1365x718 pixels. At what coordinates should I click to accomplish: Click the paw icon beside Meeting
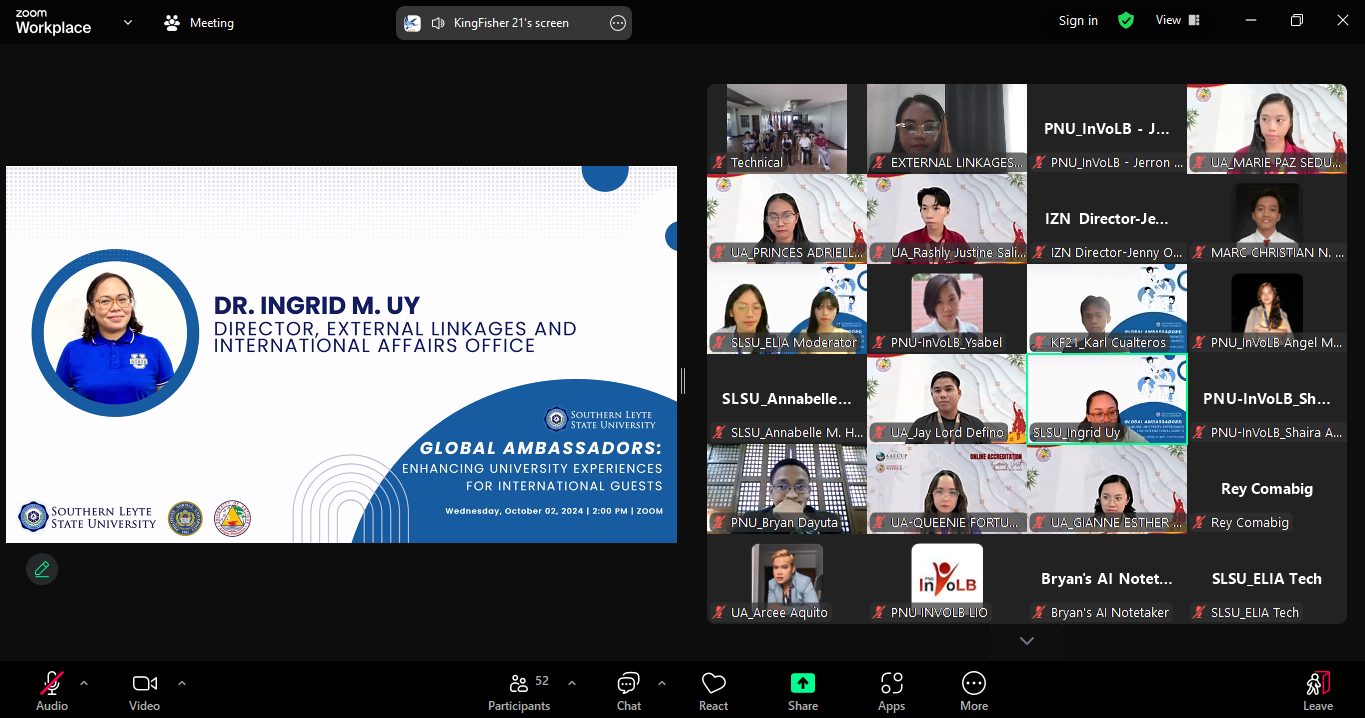(173, 22)
